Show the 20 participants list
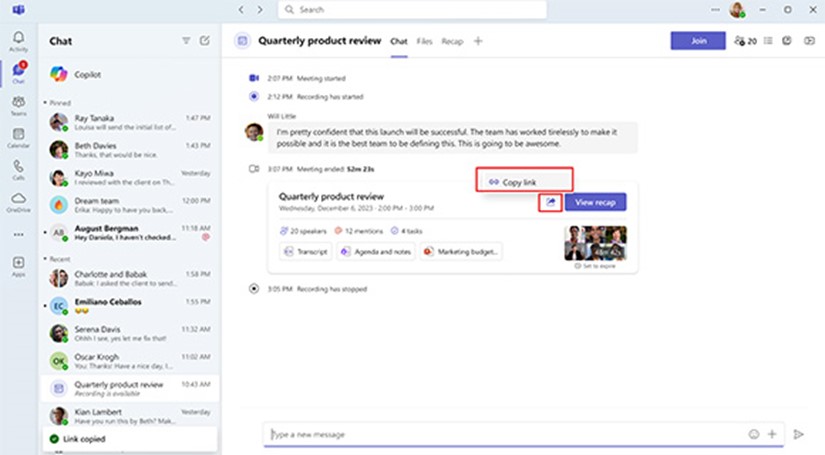The height and width of the screenshot is (455, 825). [x=746, y=41]
